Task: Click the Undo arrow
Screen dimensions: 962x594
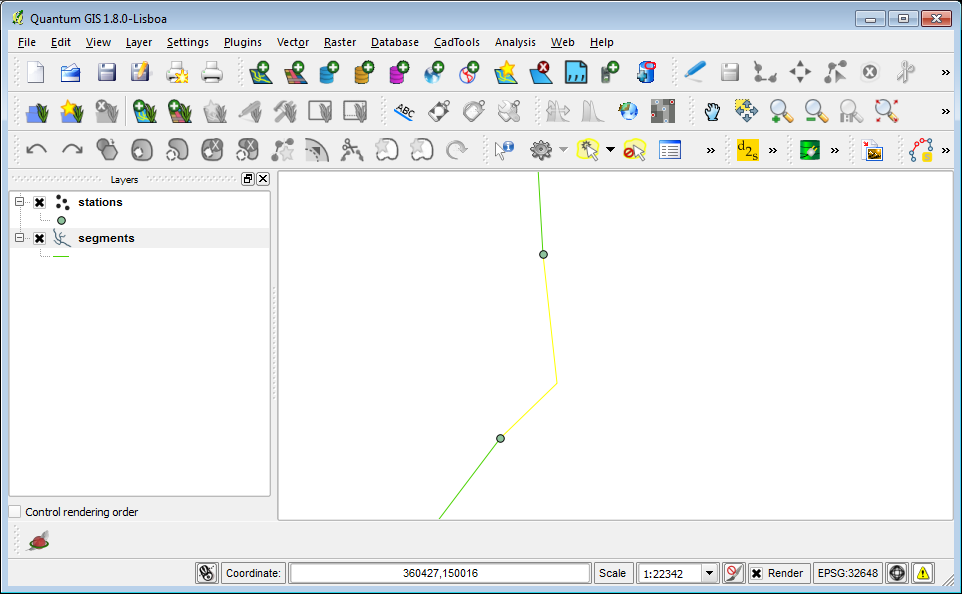Action: click(37, 150)
